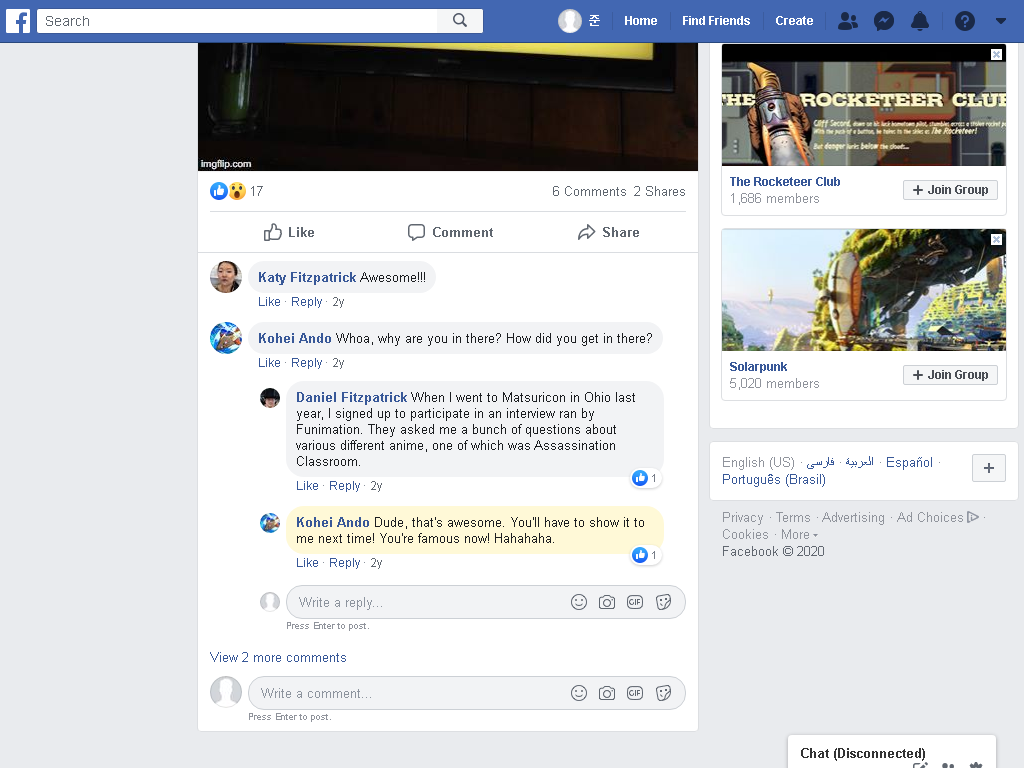Expand the More footer links dropdown
This screenshot has height=768, width=1024.
click(x=799, y=535)
